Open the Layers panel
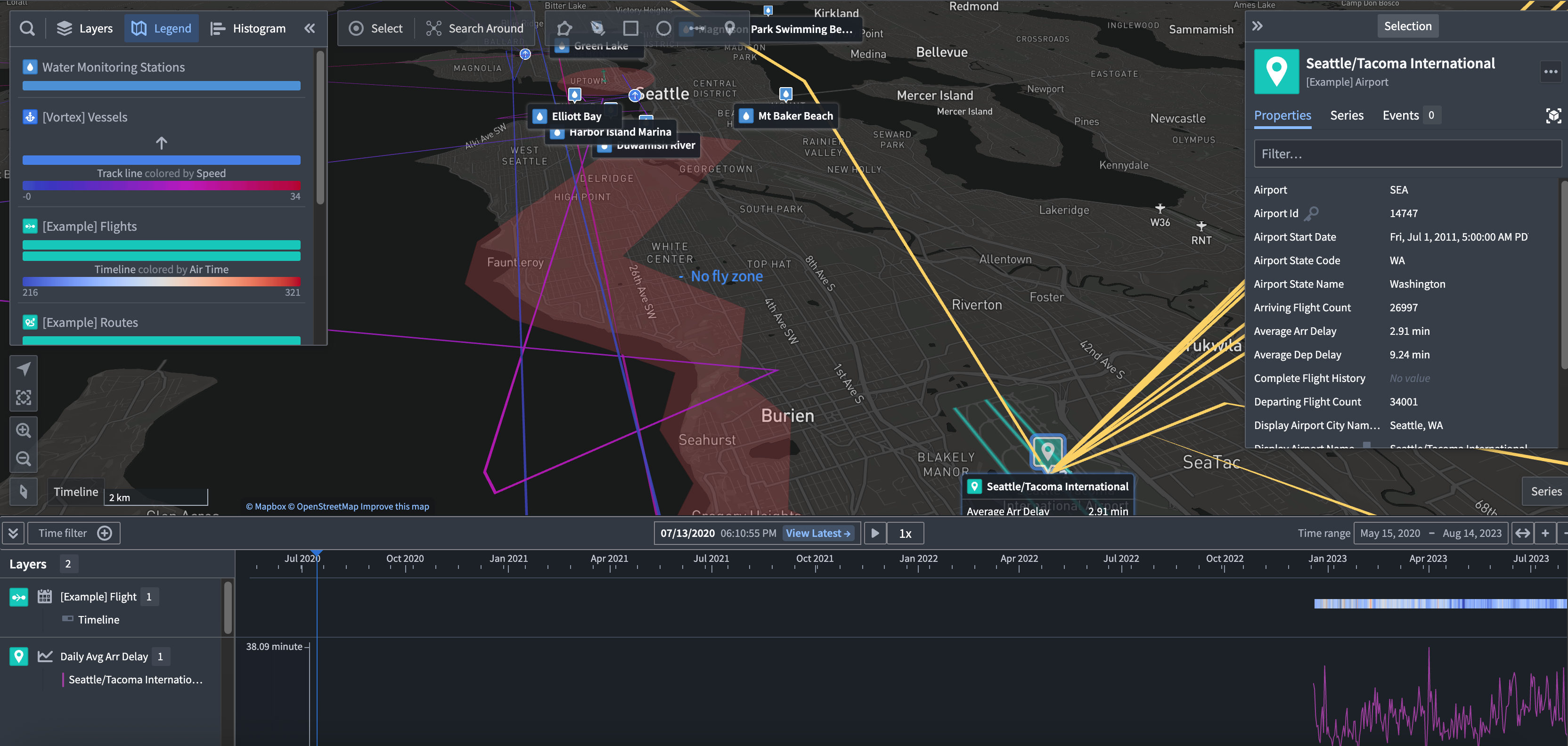Viewport: 1568px width, 746px height. 85,29
